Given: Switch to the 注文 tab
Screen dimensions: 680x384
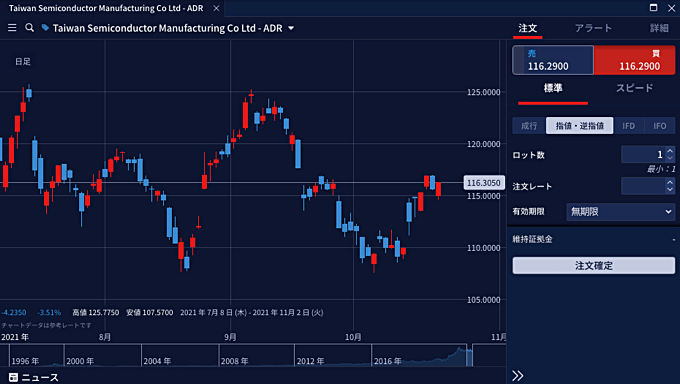Looking at the screenshot, I should click(x=528, y=28).
